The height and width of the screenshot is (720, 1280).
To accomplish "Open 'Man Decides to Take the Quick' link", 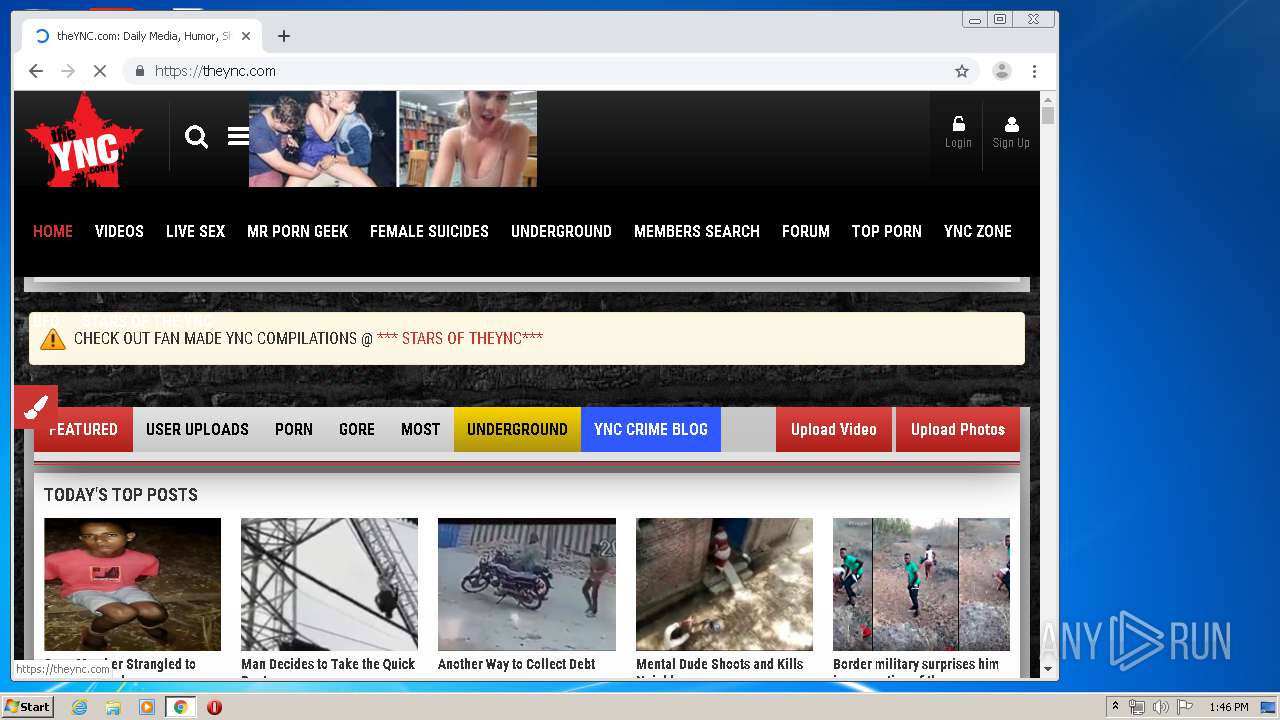I will click(x=328, y=664).
